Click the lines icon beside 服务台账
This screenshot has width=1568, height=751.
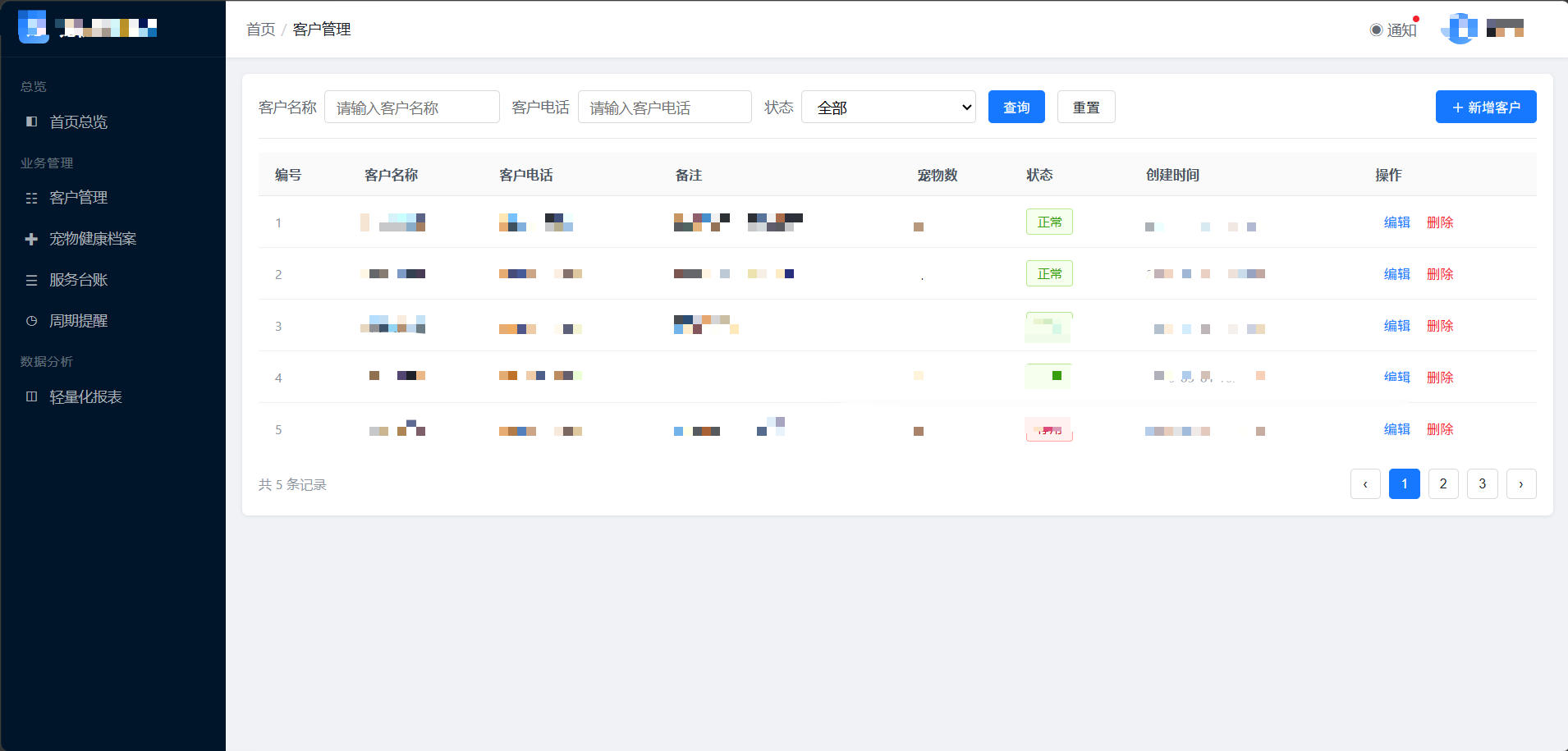pyautogui.click(x=31, y=280)
